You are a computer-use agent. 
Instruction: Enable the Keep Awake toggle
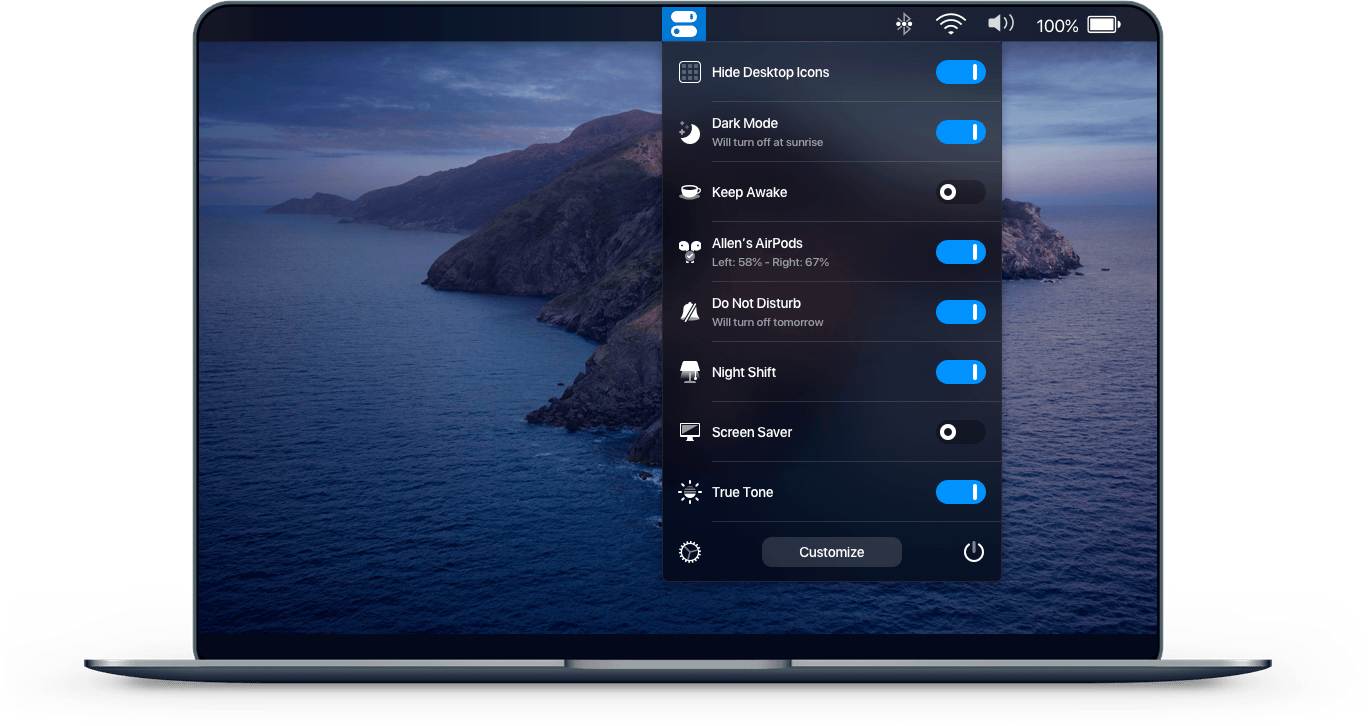point(960,192)
